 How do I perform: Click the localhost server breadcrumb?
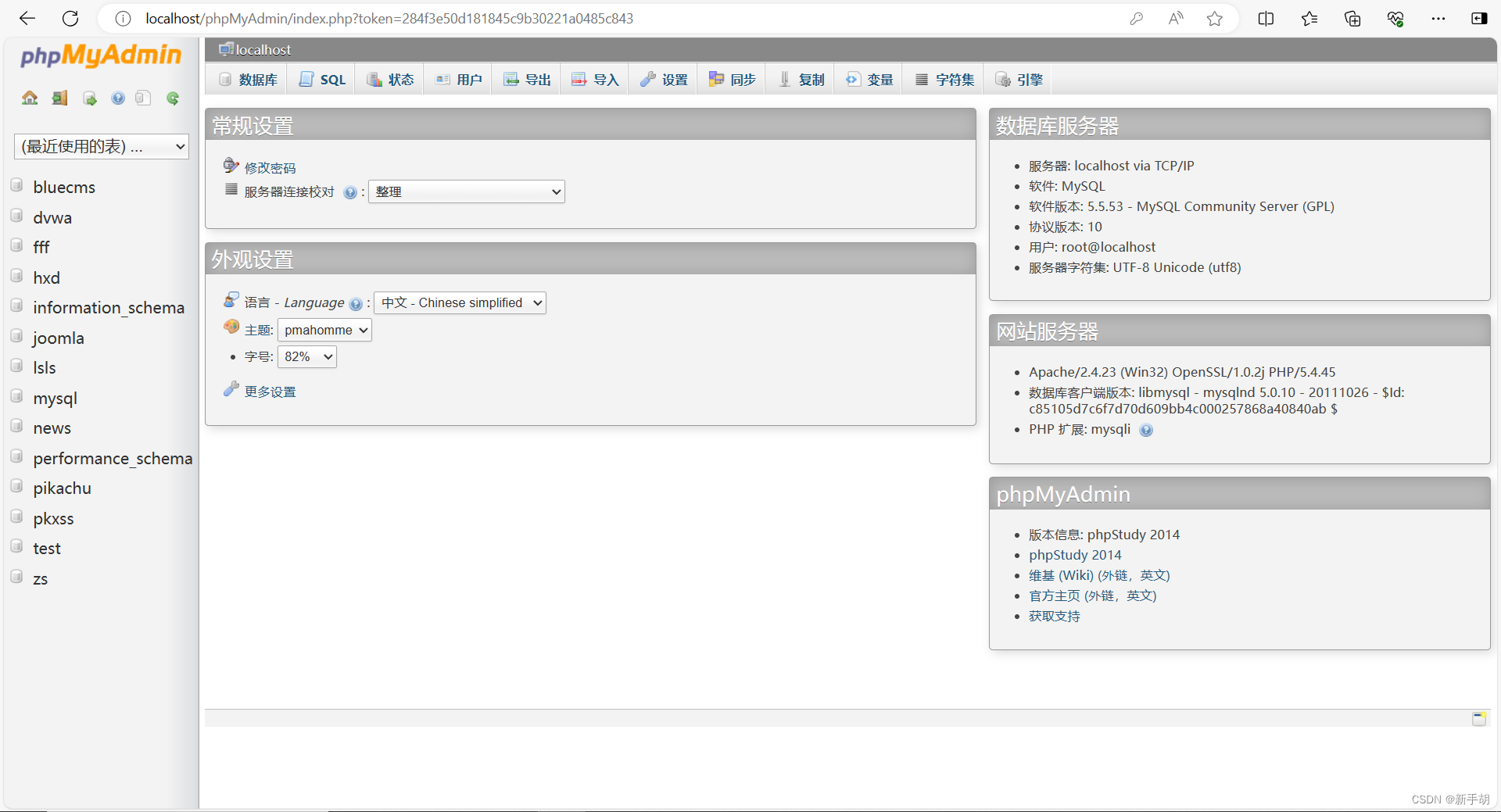(263, 50)
